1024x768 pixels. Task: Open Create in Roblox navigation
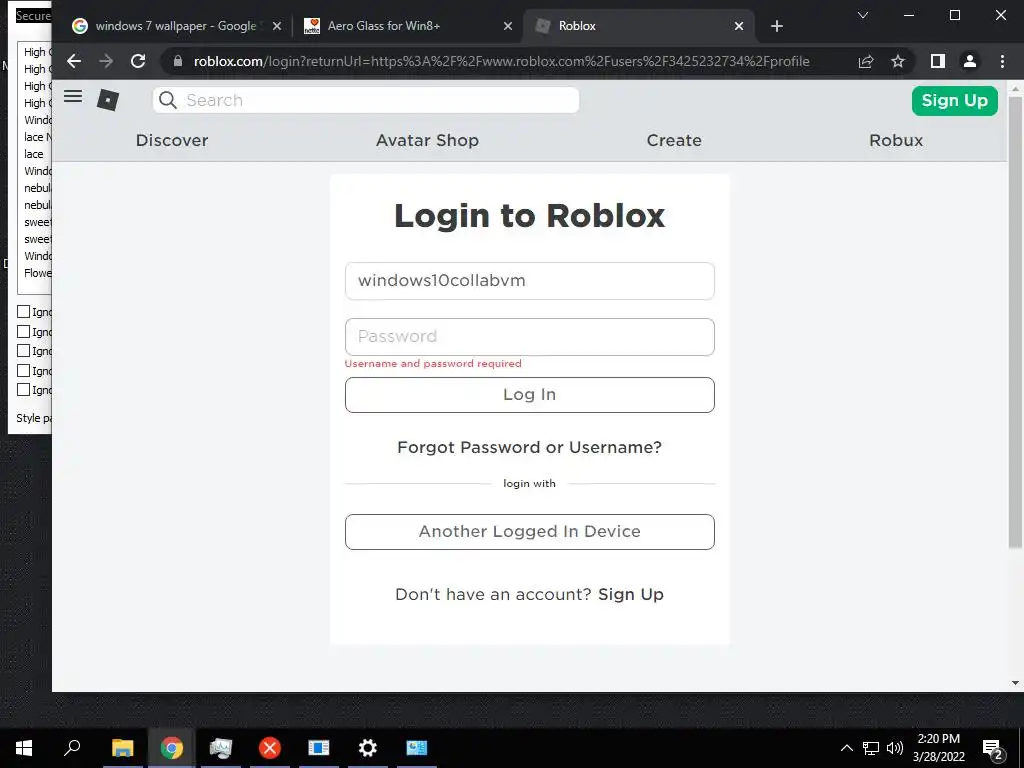pyautogui.click(x=674, y=140)
